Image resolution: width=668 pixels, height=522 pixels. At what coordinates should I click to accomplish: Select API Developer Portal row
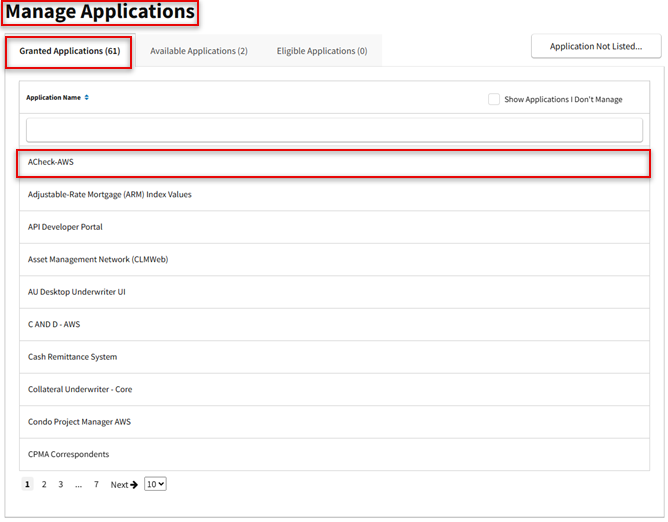334,227
